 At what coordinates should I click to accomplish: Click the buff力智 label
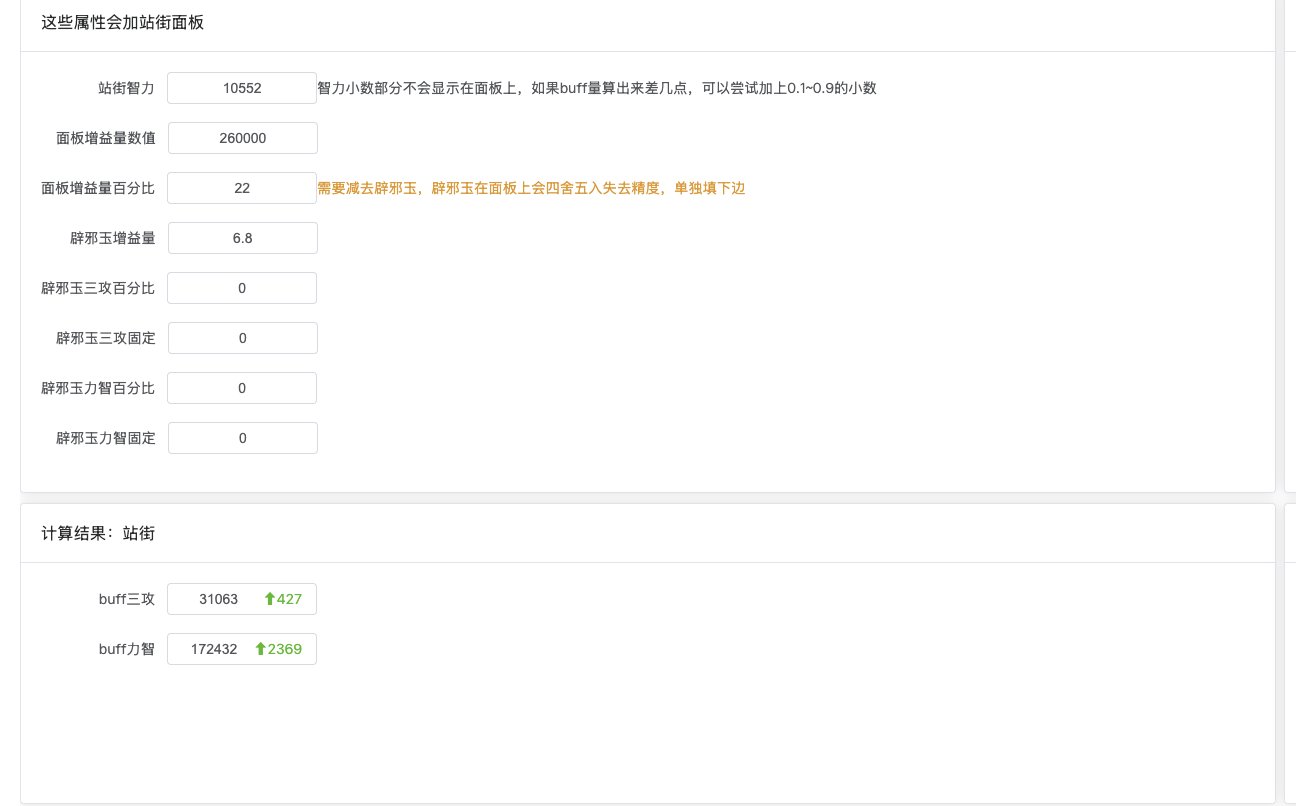pyautogui.click(x=126, y=649)
